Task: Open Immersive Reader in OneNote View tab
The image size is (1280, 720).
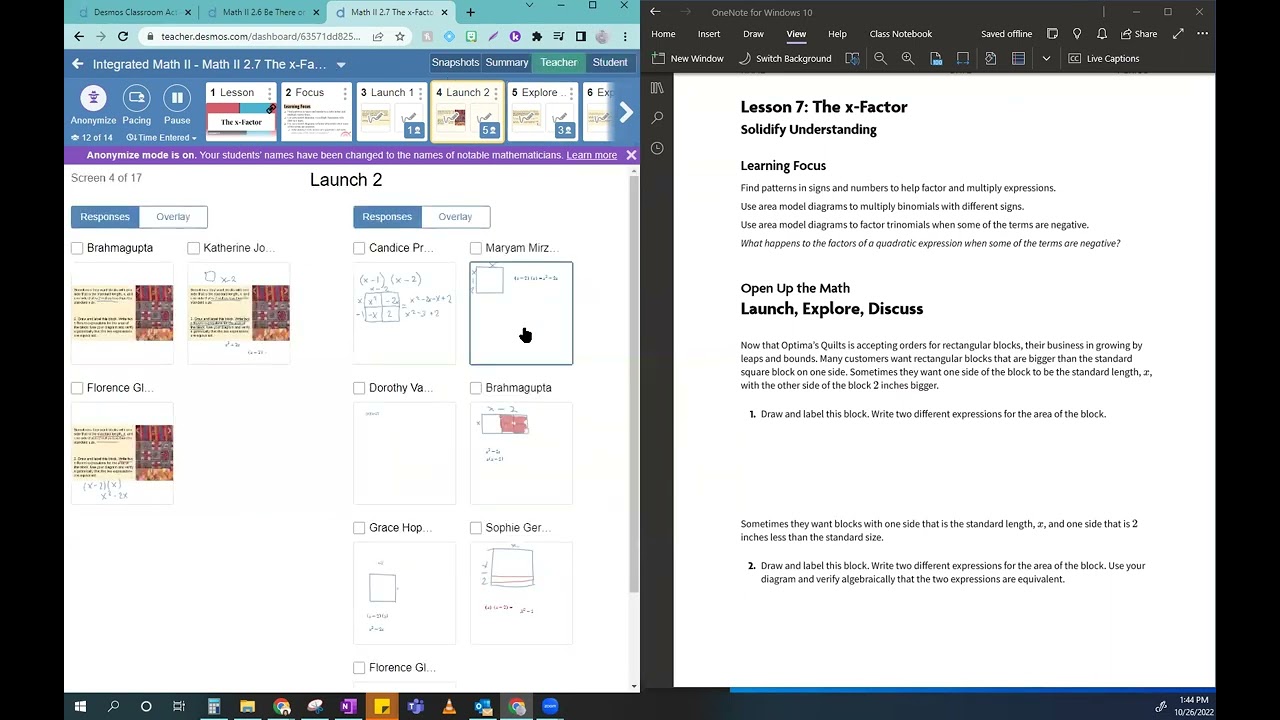Action: click(852, 58)
